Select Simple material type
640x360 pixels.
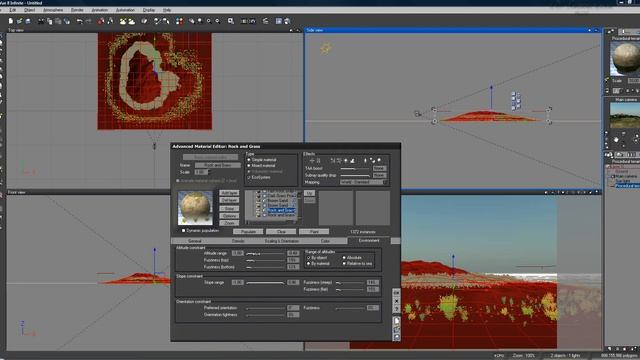(x=249, y=160)
